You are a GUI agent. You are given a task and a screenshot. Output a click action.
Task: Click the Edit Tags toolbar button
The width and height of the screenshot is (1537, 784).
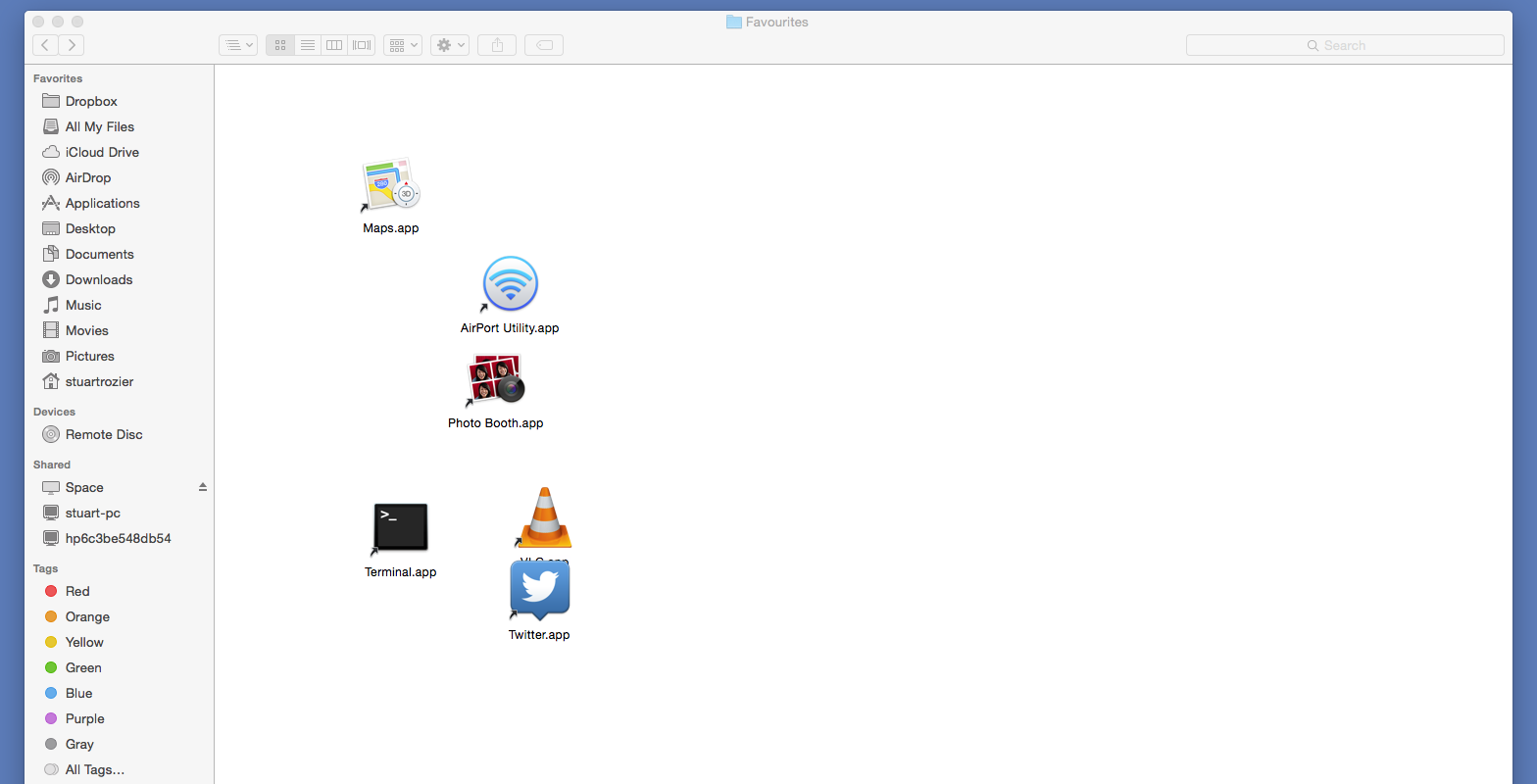(544, 45)
